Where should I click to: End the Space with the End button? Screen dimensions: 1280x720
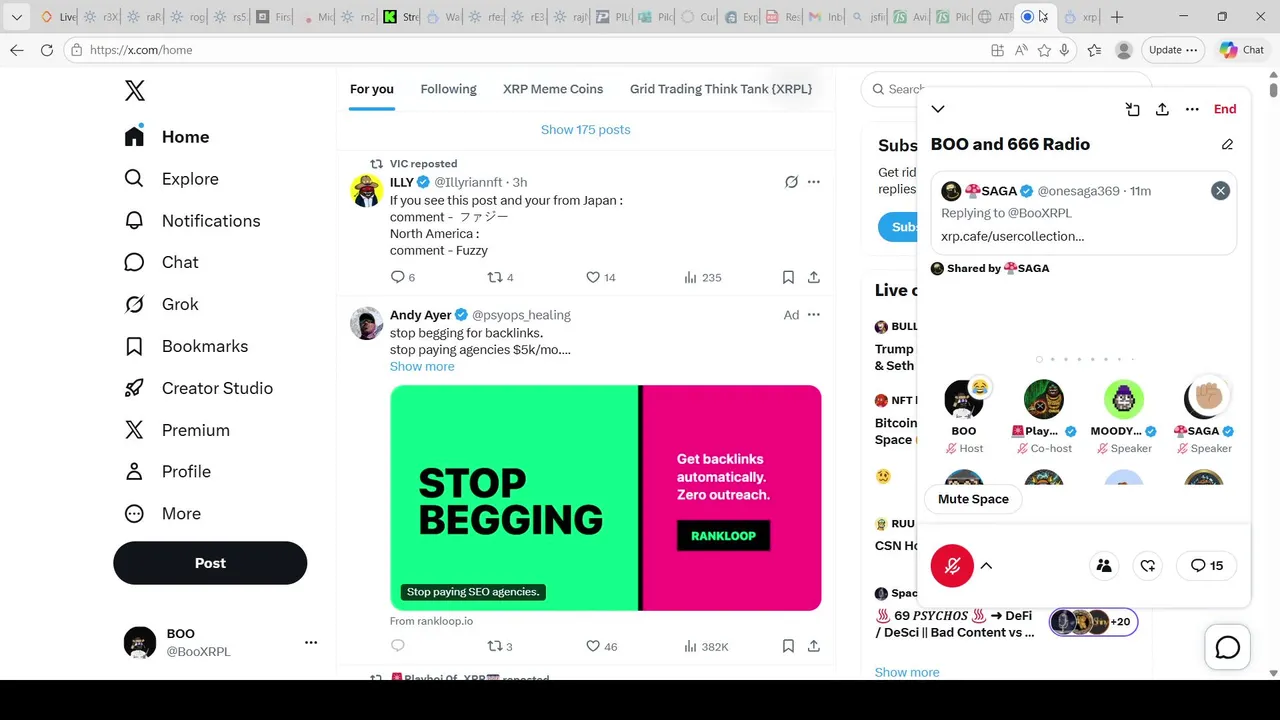[x=1225, y=109]
